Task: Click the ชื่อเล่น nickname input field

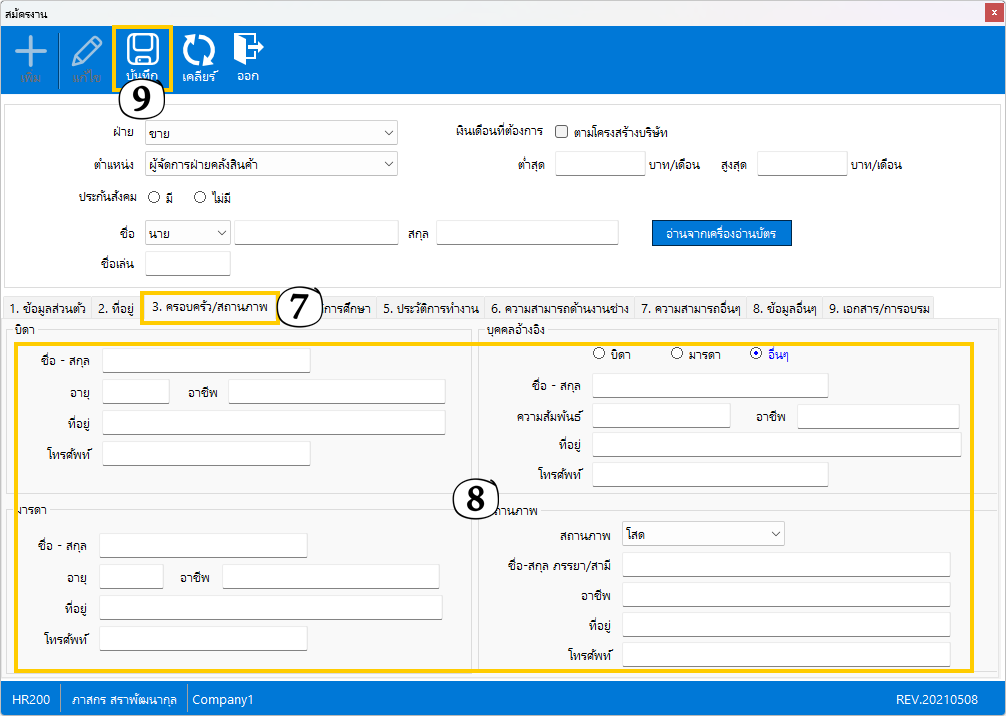Action: (188, 264)
